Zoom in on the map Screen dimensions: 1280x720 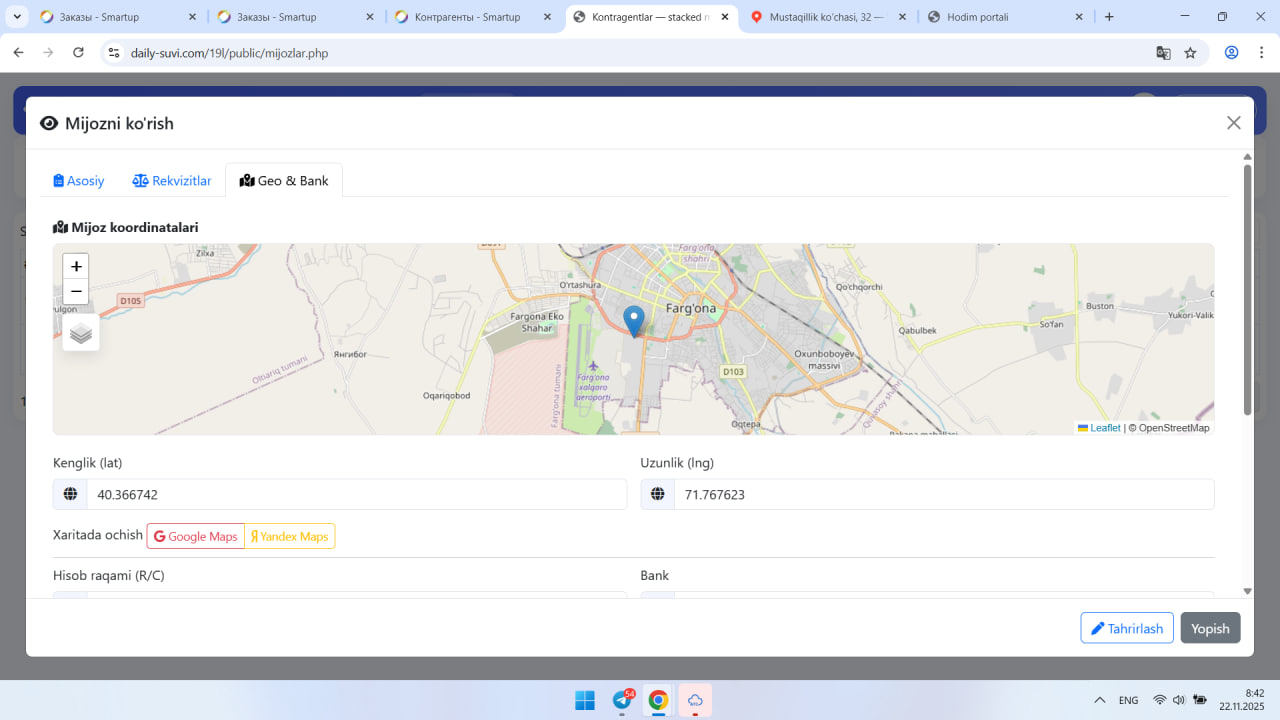pos(76,267)
